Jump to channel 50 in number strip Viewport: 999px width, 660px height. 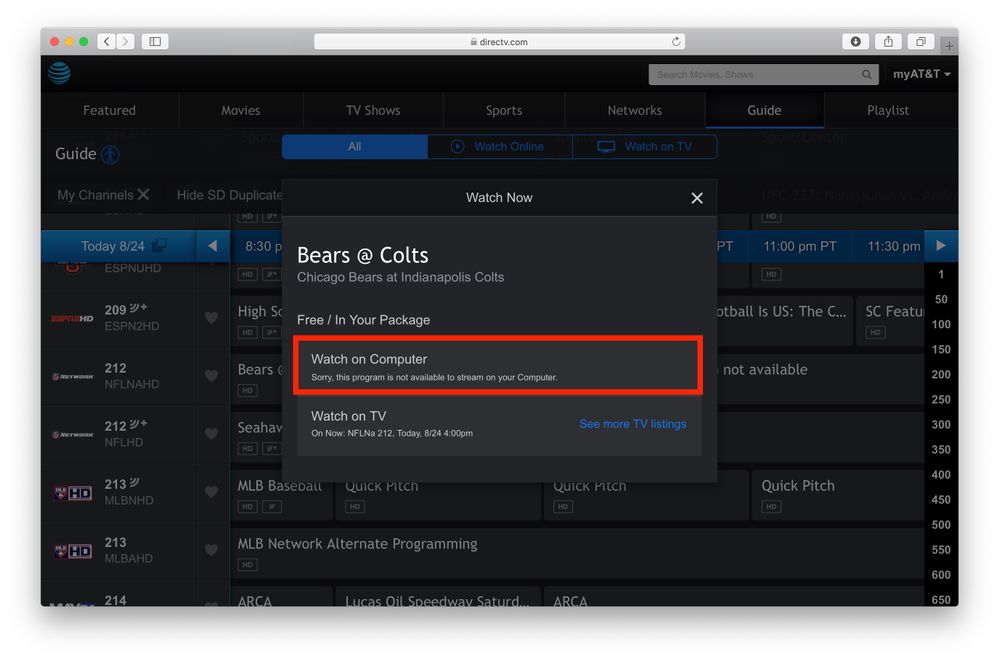941,299
